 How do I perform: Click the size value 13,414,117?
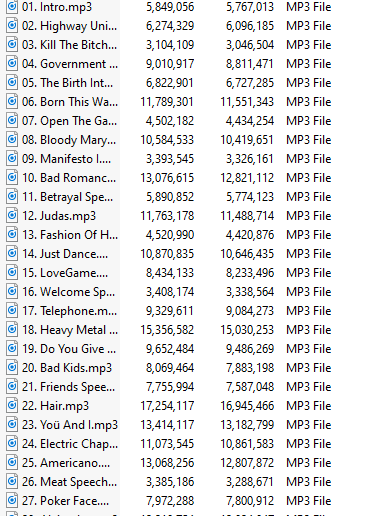[167, 425]
